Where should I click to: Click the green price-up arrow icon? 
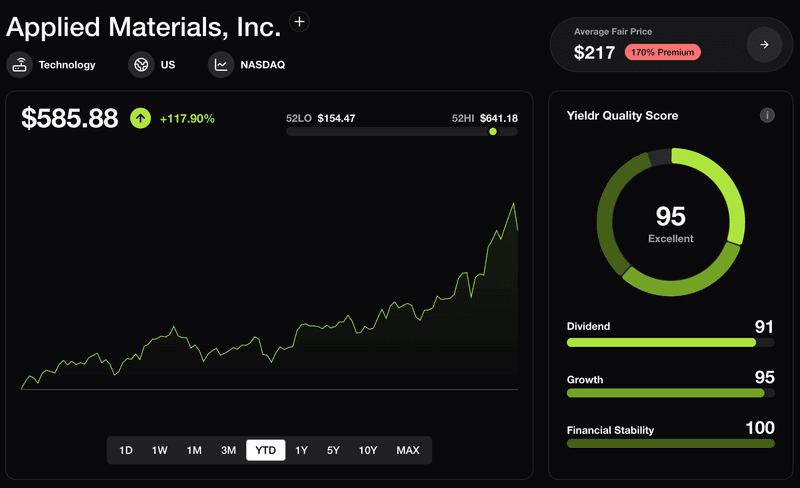(140, 118)
